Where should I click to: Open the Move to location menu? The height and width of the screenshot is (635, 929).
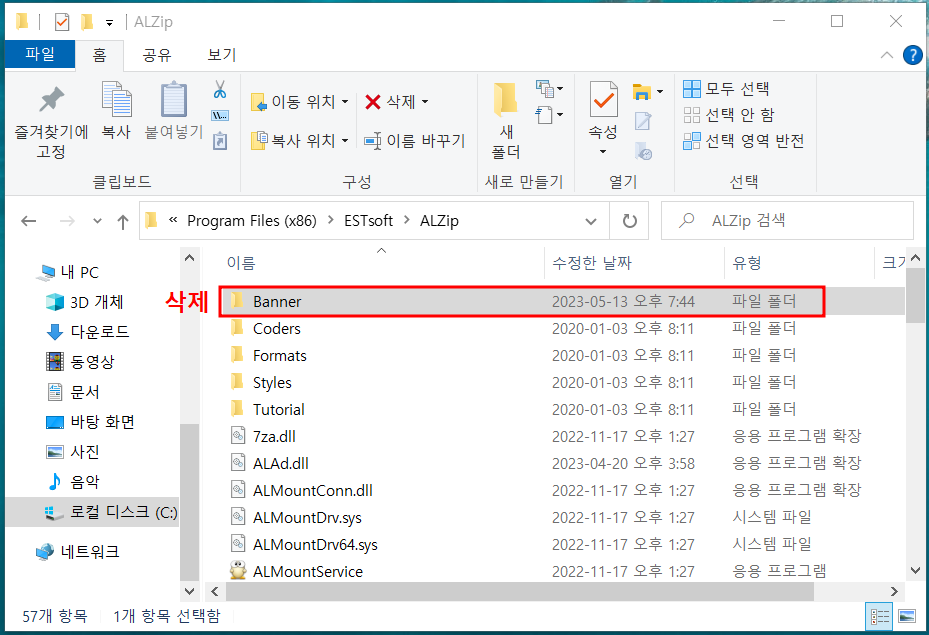tap(300, 102)
